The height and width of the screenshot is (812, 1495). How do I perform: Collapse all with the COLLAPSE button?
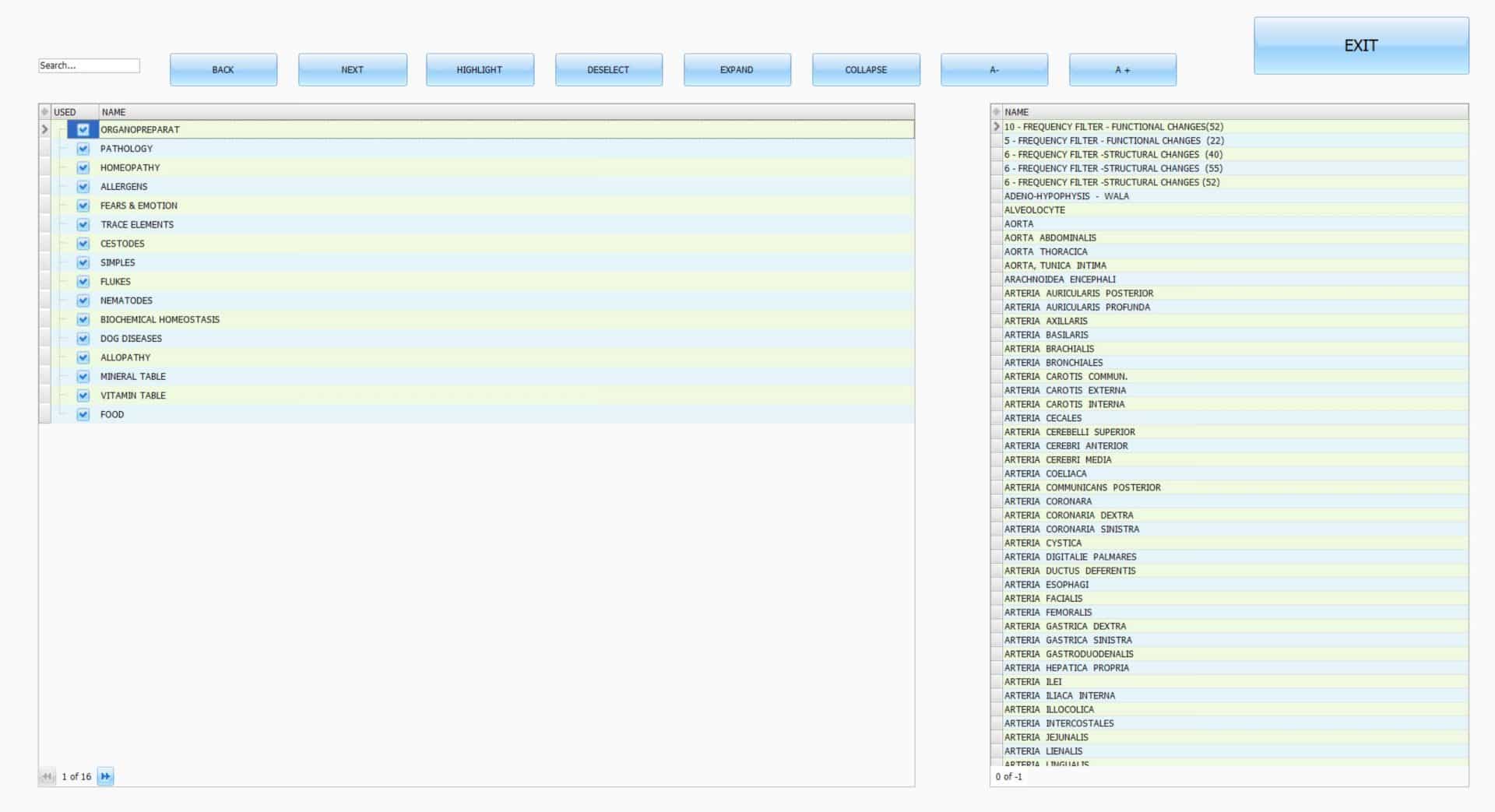tap(866, 69)
